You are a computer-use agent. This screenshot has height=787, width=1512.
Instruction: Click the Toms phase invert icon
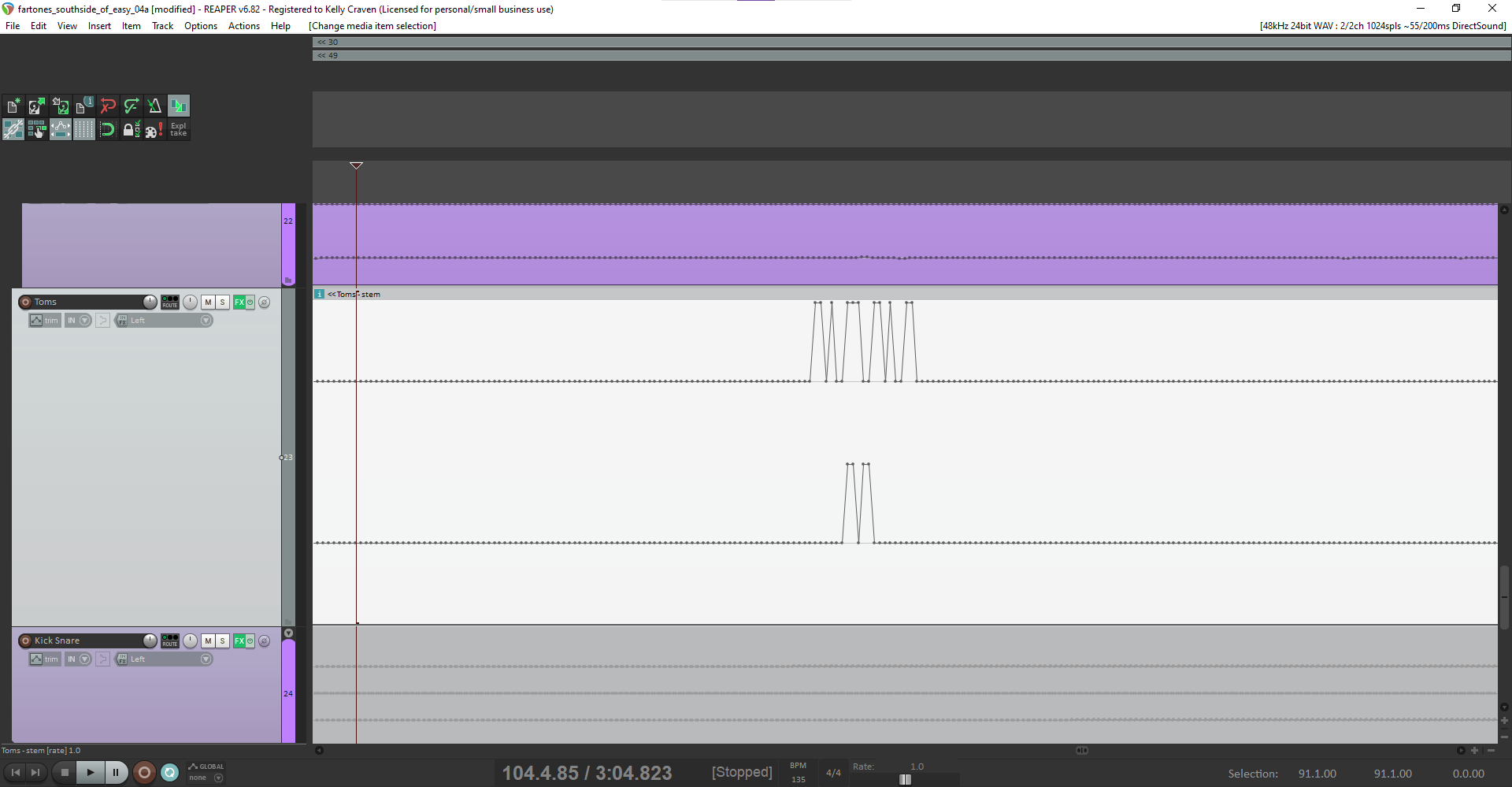pos(264,303)
